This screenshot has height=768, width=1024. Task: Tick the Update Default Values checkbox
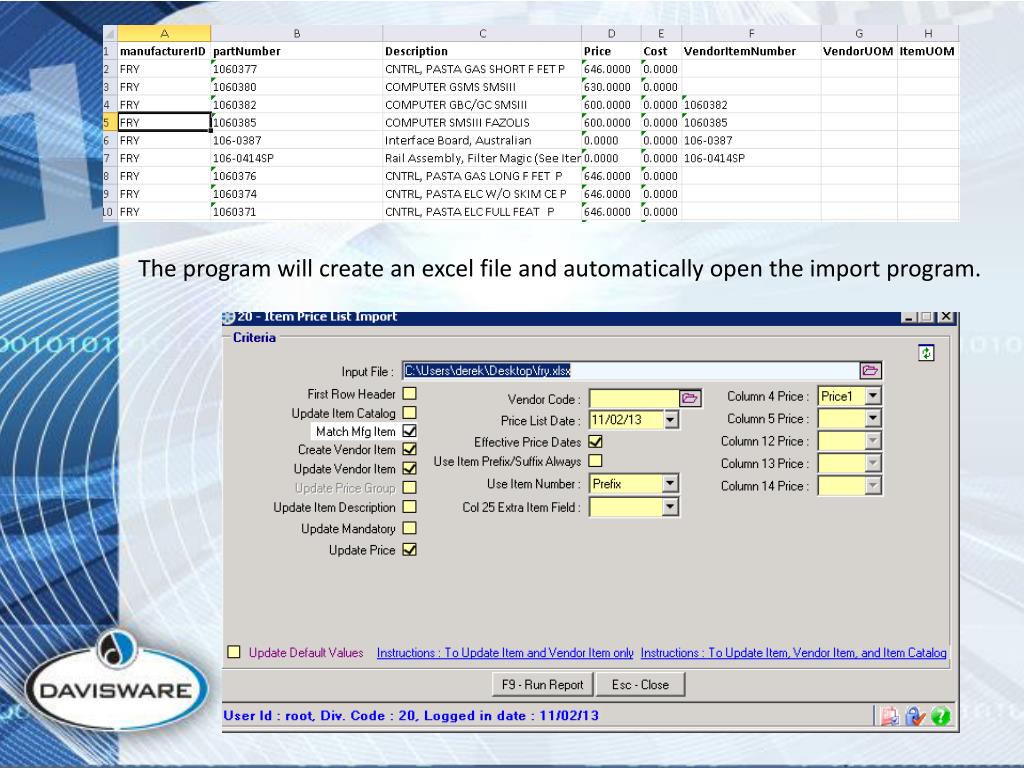pyautogui.click(x=234, y=652)
